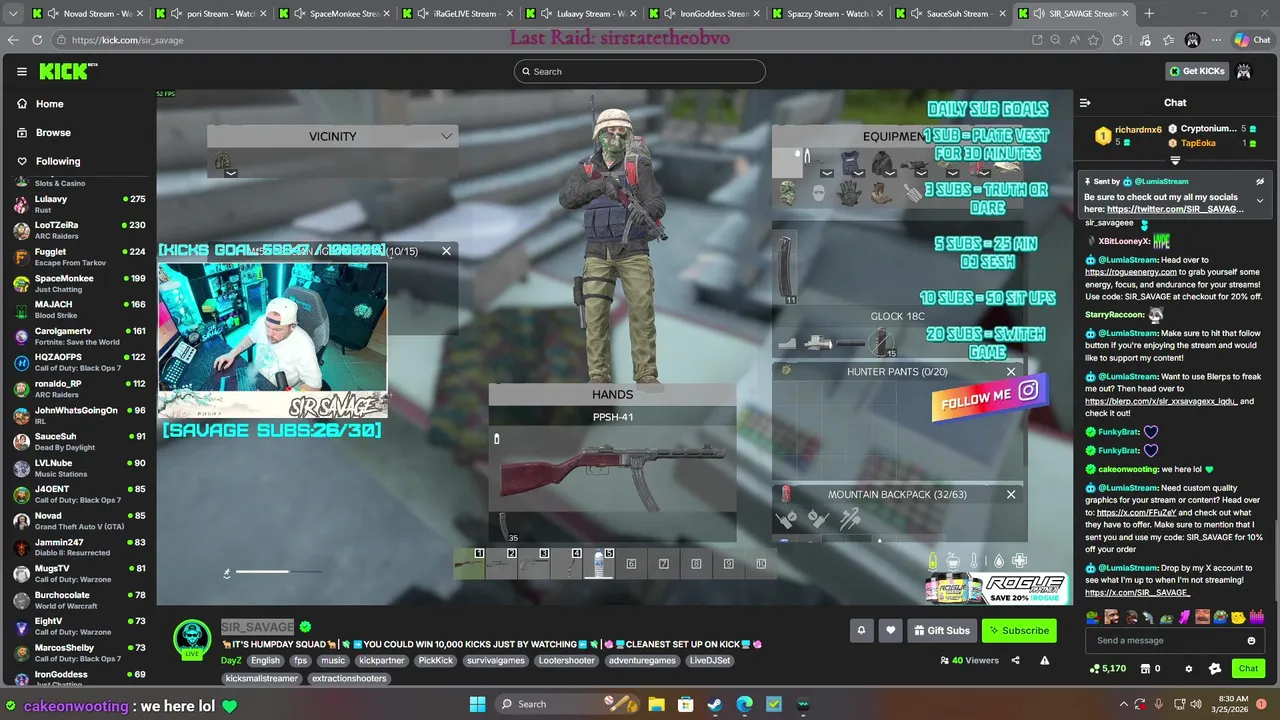Open chat settings gear icon
The image size is (1280, 720).
click(x=1188, y=669)
